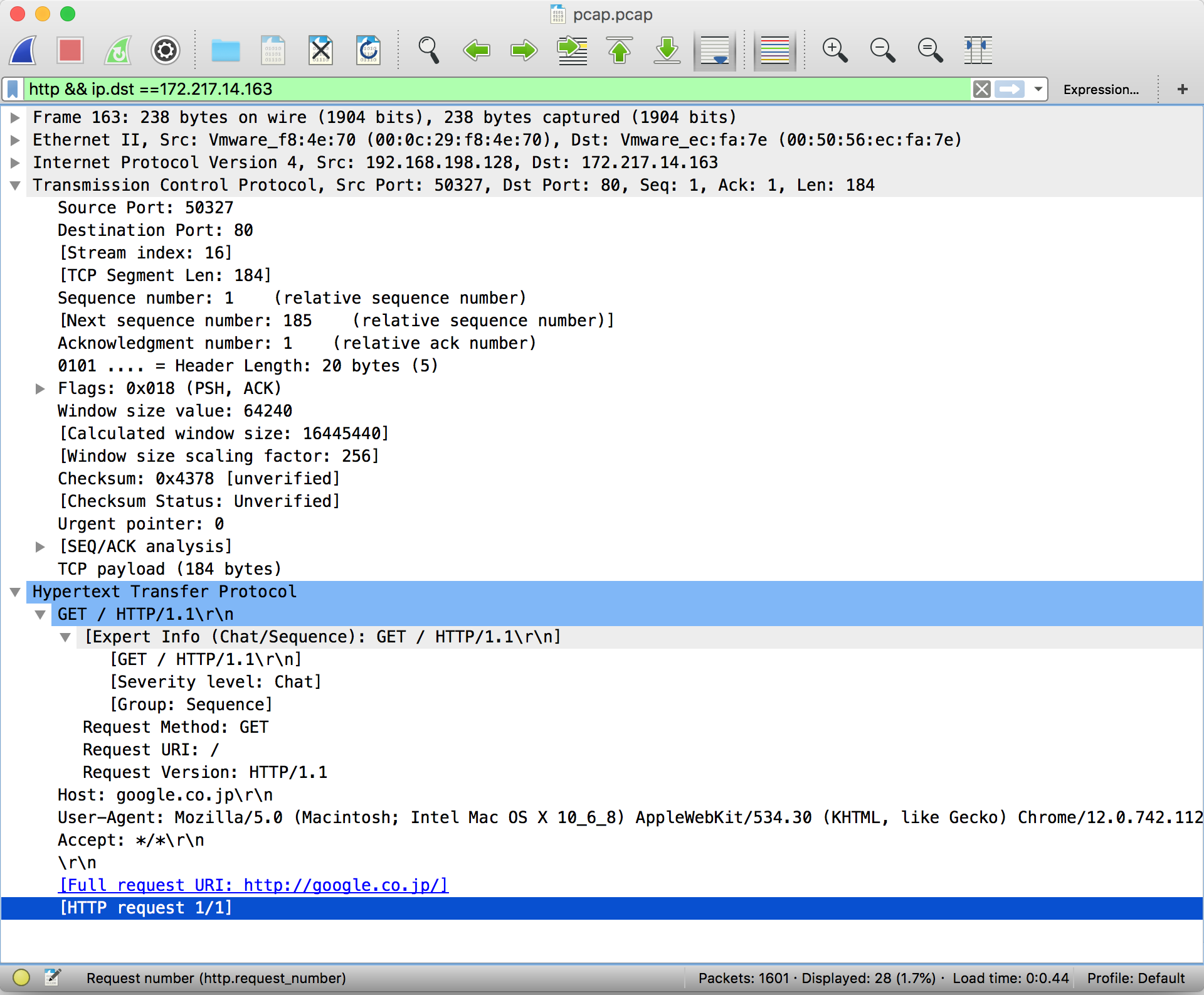The image size is (1204, 995).
Task: Reload this capture file
Action: coord(369,50)
